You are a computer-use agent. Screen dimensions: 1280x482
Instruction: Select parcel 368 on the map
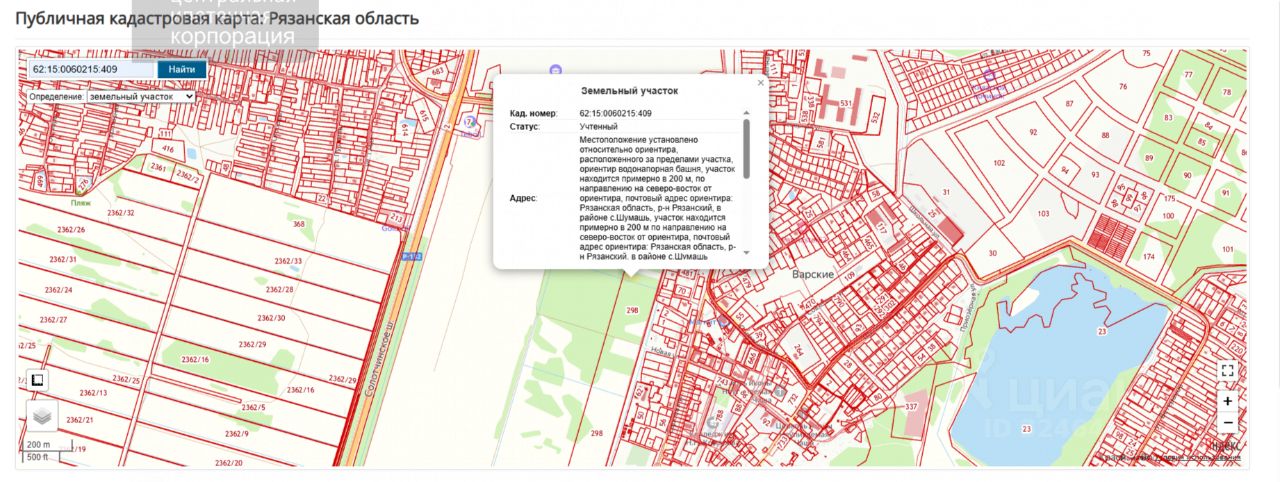point(298,224)
